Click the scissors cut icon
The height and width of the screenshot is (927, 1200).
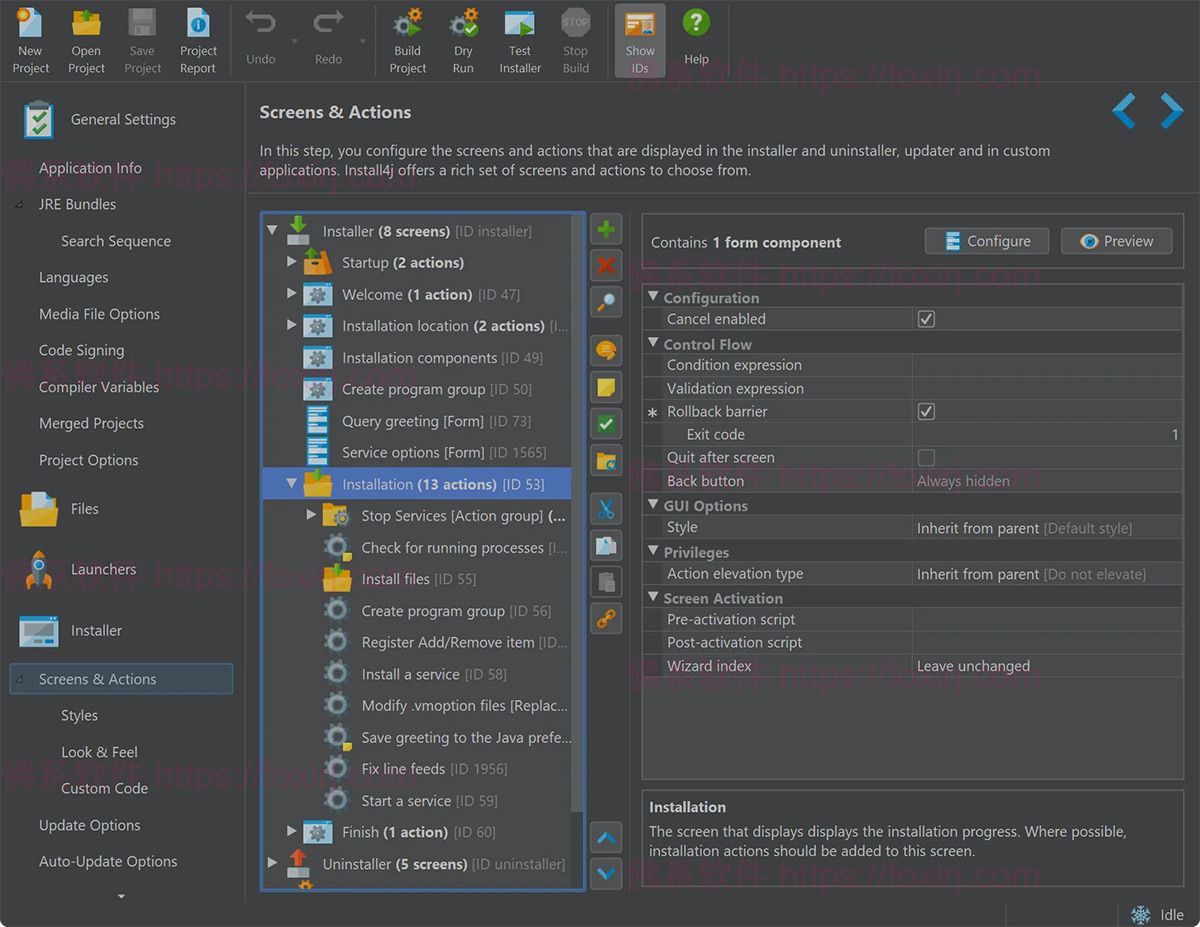click(606, 509)
